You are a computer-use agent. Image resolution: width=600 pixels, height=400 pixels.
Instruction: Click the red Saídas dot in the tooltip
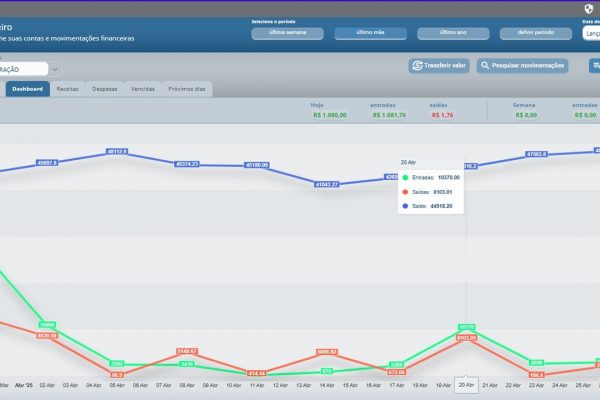(x=405, y=192)
